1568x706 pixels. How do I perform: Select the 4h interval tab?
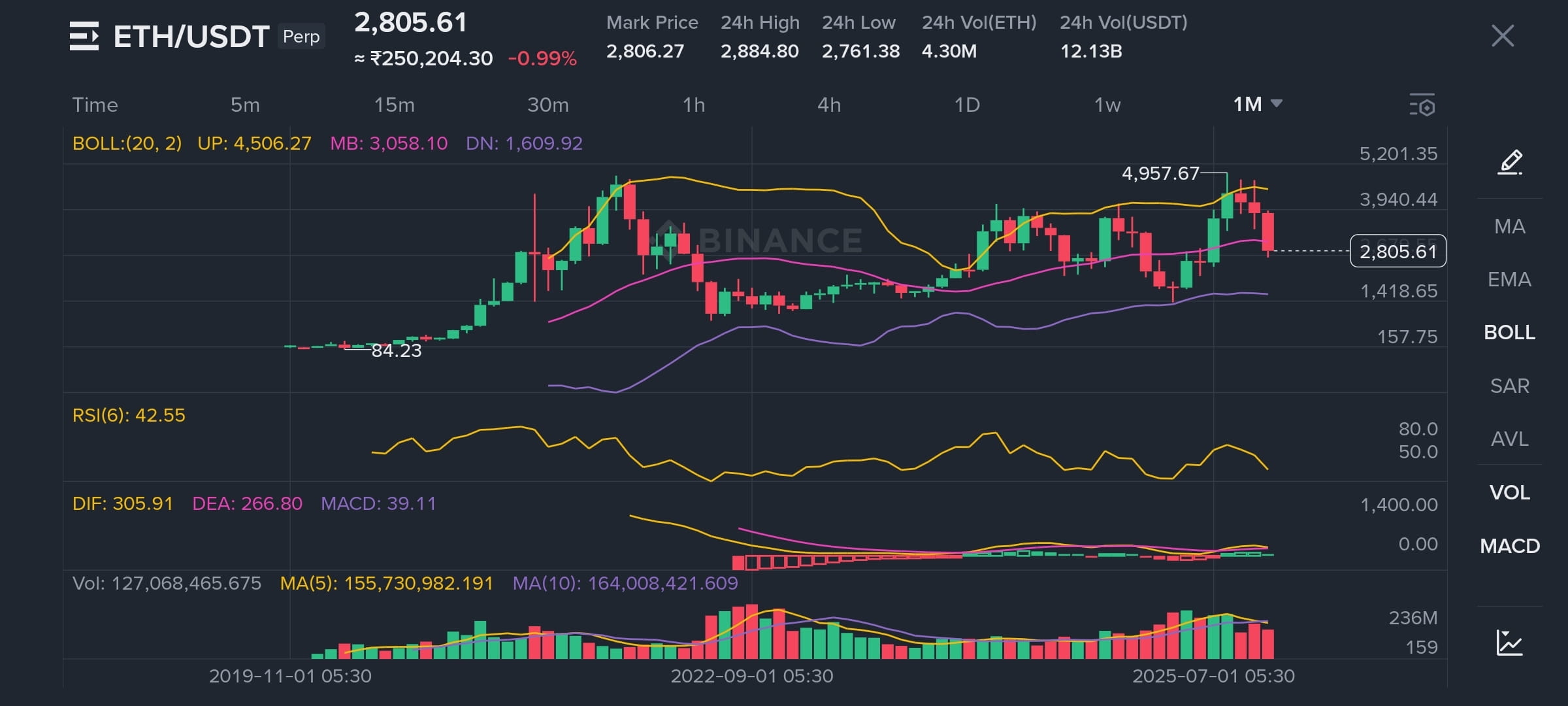829,105
